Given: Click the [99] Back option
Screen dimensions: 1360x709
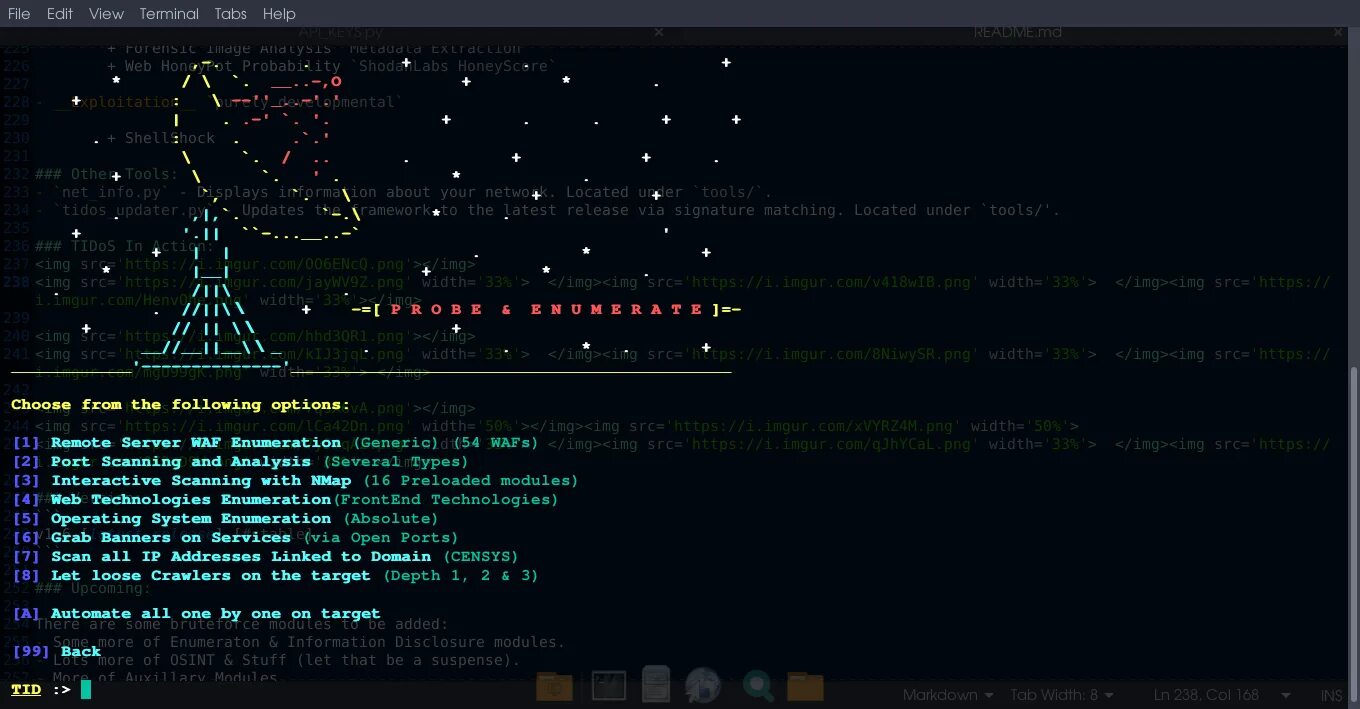Looking at the screenshot, I should [x=57, y=651].
